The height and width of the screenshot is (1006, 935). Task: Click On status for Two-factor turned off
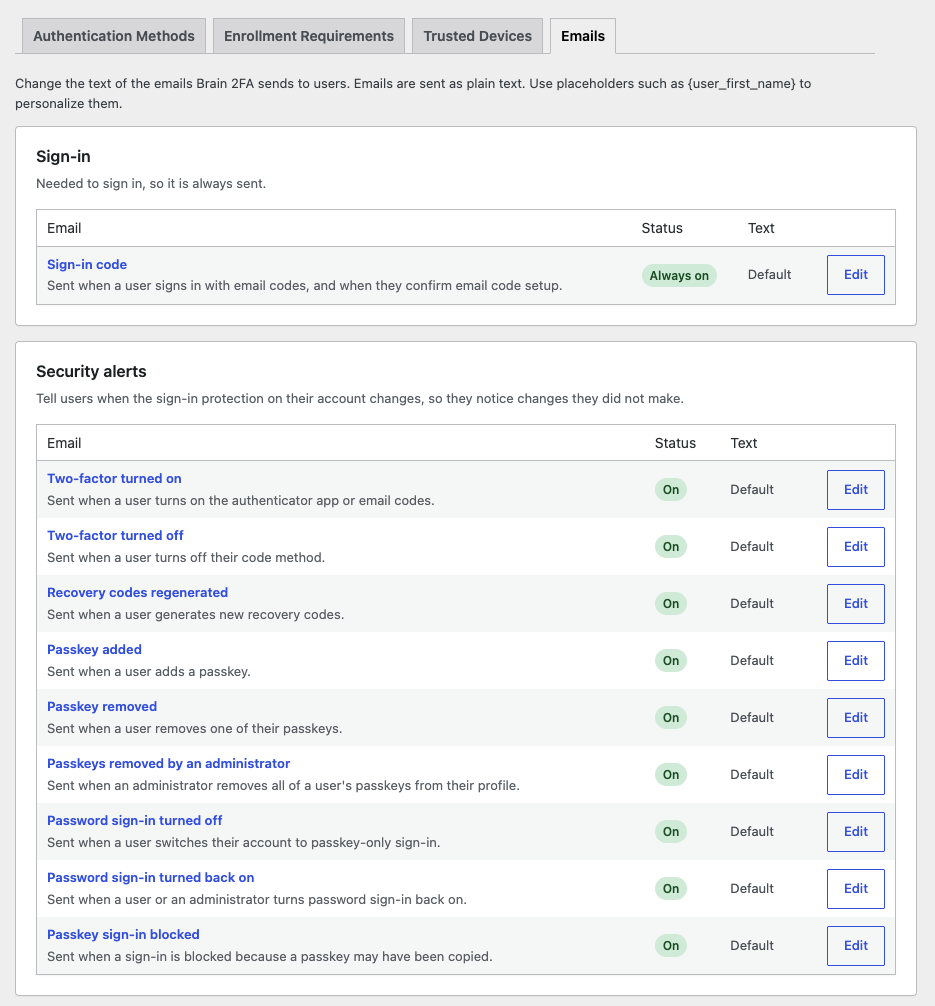(671, 547)
